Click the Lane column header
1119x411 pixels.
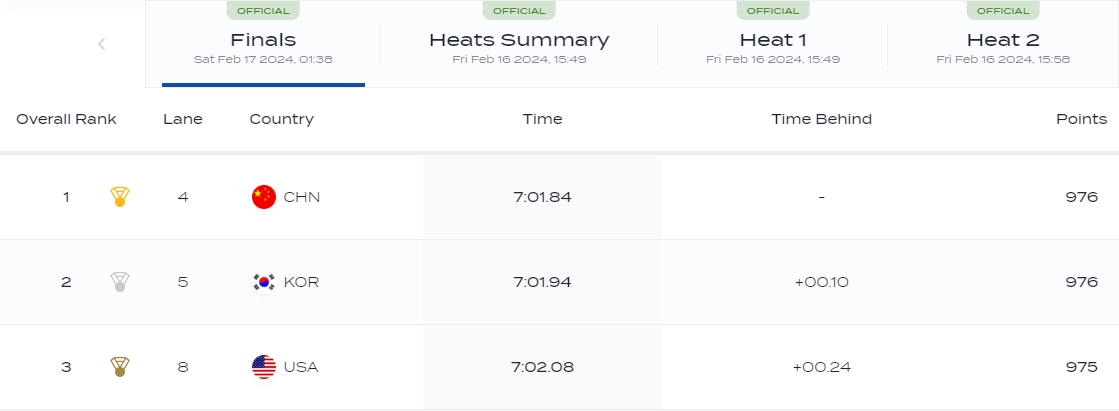pyautogui.click(x=183, y=119)
